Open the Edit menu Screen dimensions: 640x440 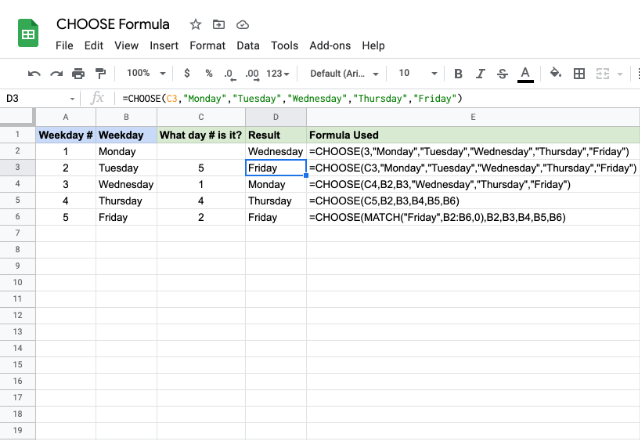[93, 46]
